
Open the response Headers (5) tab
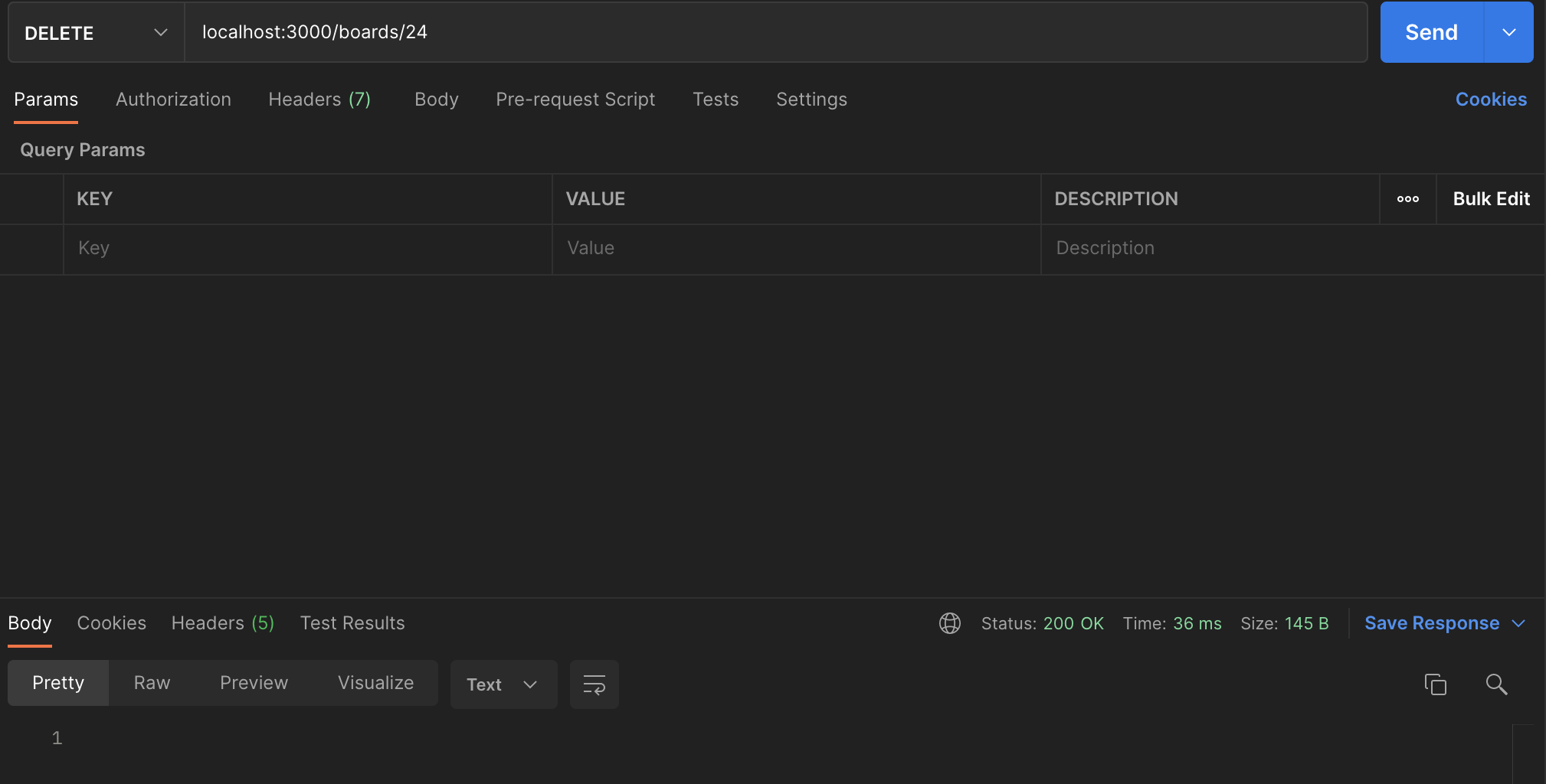223,623
